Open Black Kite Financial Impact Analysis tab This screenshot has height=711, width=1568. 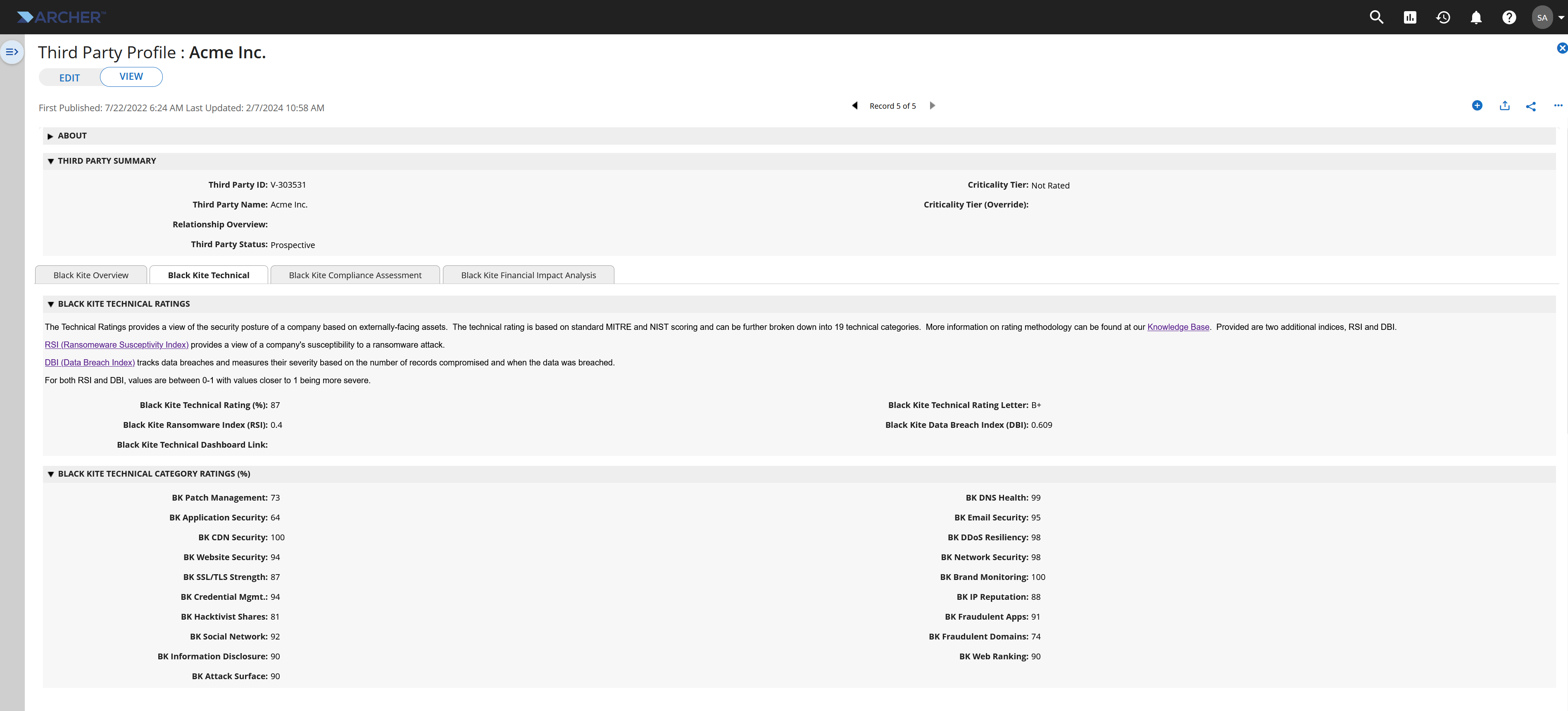point(528,275)
